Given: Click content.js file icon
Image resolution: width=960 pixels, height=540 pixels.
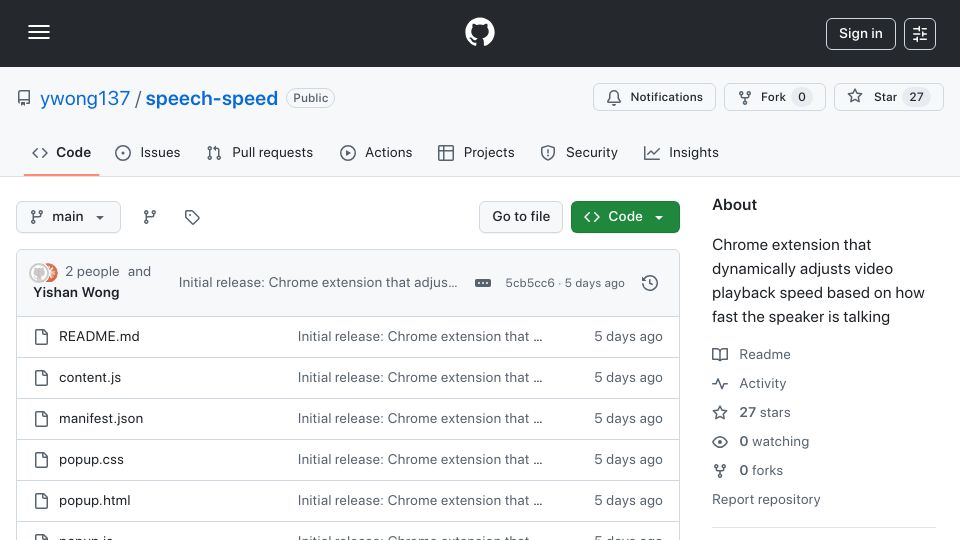Looking at the screenshot, I should [x=41, y=378].
